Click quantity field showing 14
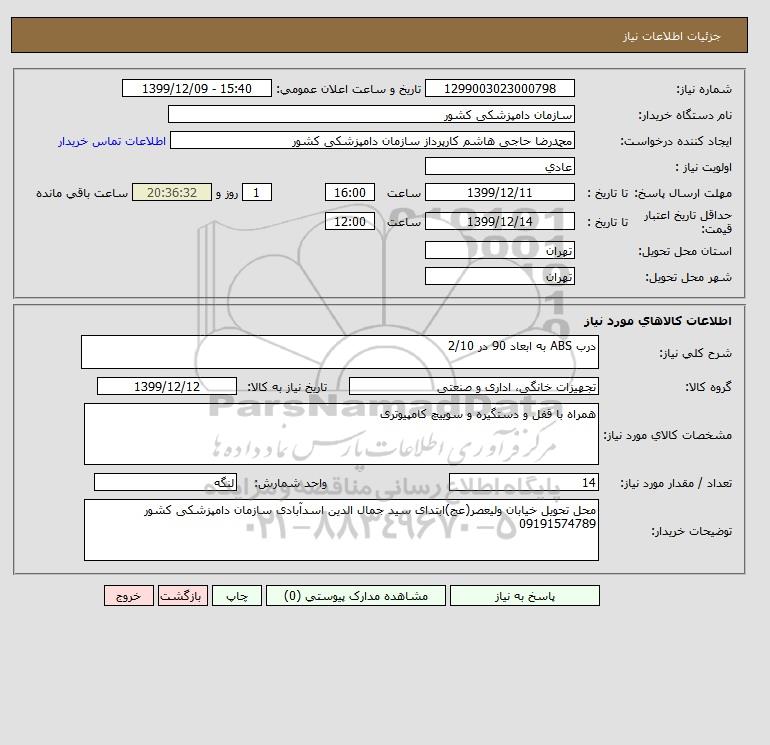The image size is (770, 745). (x=524, y=482)
